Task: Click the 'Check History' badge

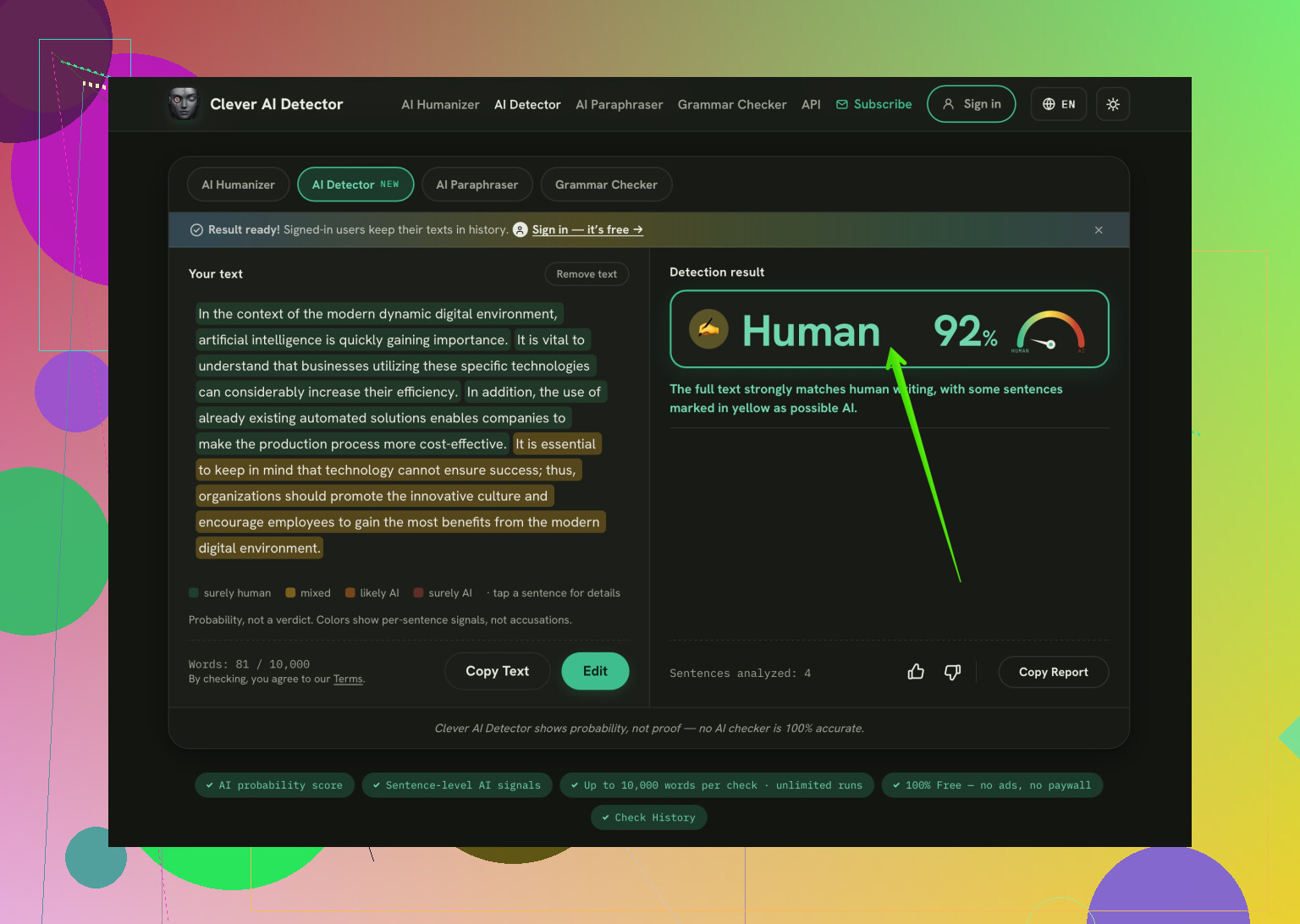Action: click(x=649, y=817)
